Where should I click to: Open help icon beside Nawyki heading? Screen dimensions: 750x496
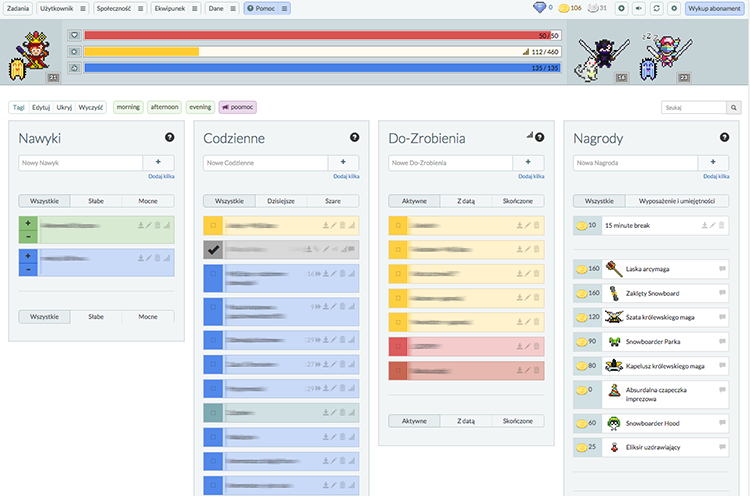pos(169,137)
